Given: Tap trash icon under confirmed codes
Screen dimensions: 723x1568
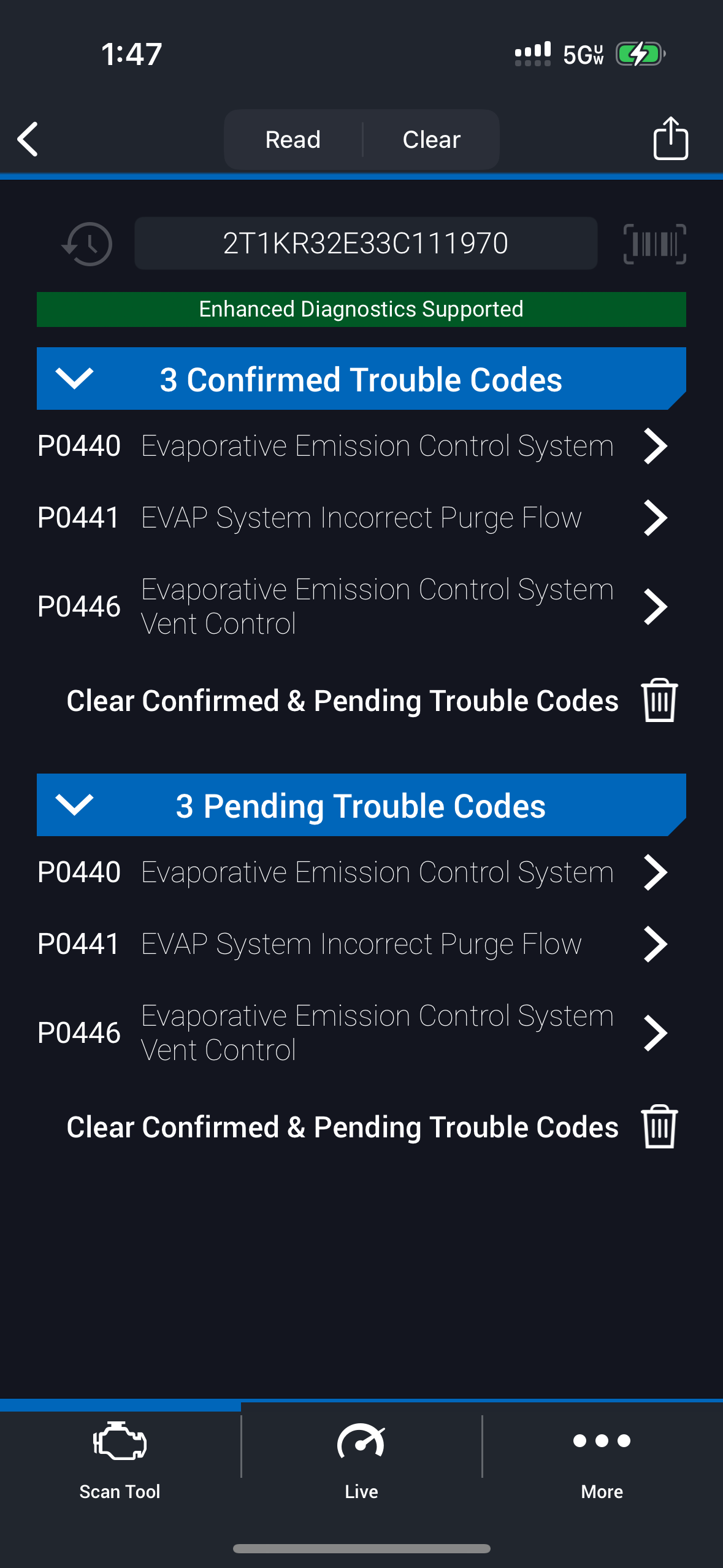Looking at the screenshot, I should (x=659, y=700).
